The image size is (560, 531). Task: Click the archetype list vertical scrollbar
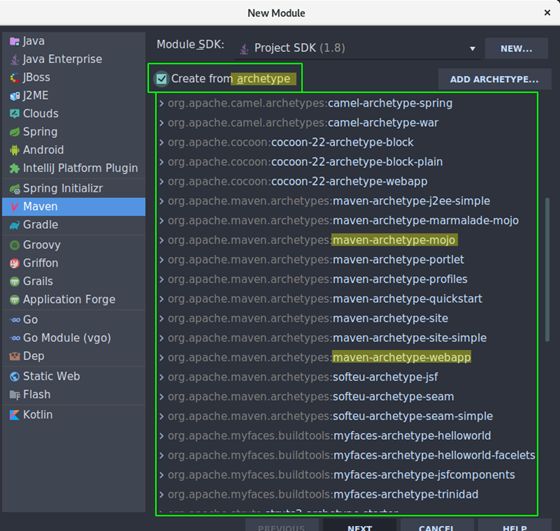tap(547, 270)
